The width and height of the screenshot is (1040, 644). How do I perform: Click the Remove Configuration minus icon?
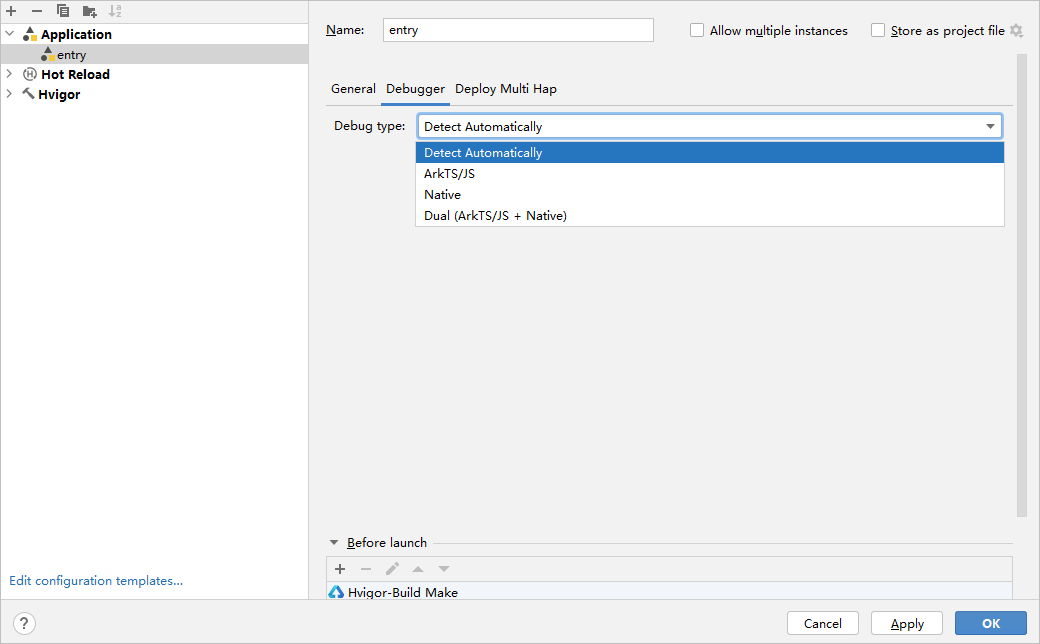coord(37,11)
